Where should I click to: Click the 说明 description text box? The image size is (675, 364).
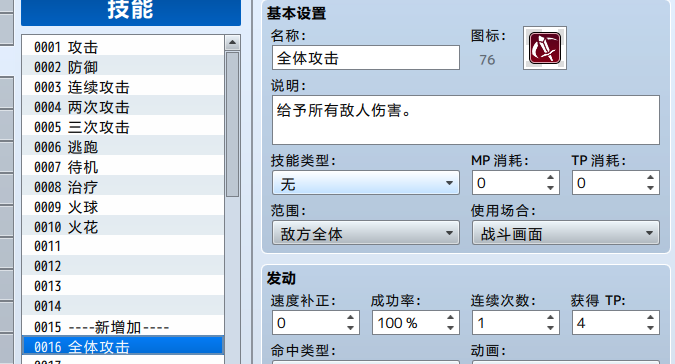466,120
